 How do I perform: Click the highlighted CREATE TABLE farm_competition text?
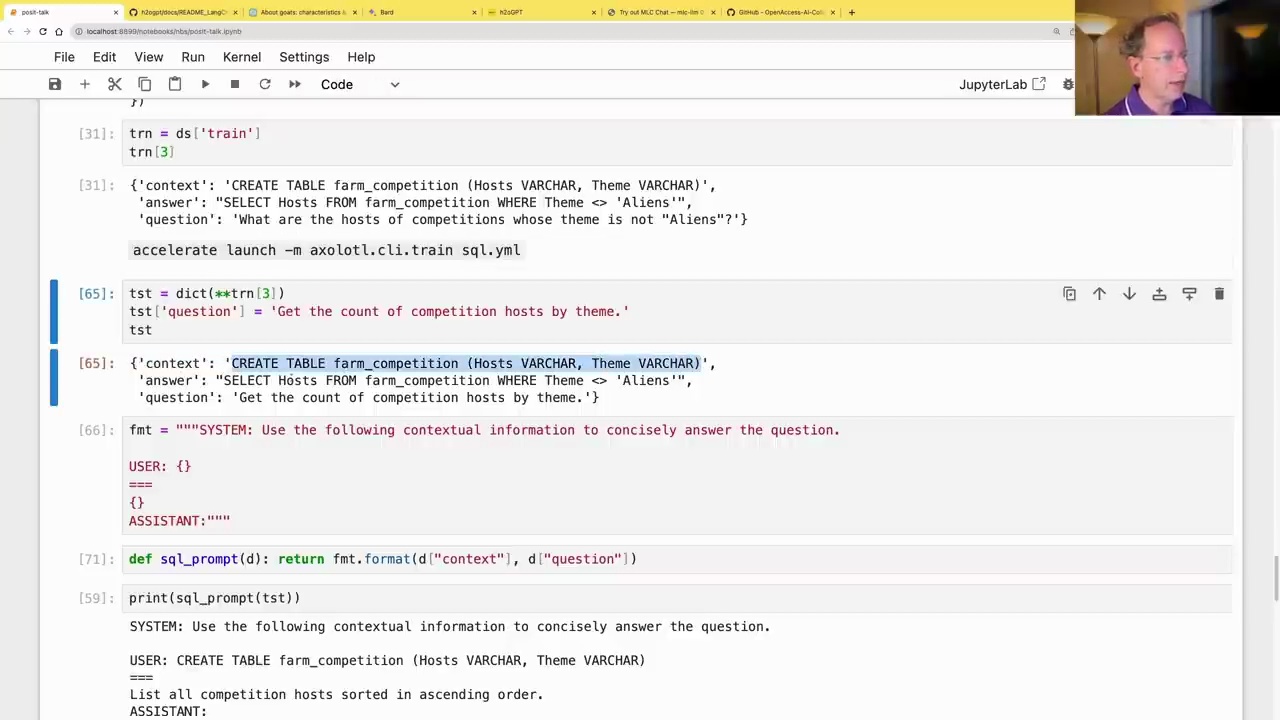click(x=466, y=363)
